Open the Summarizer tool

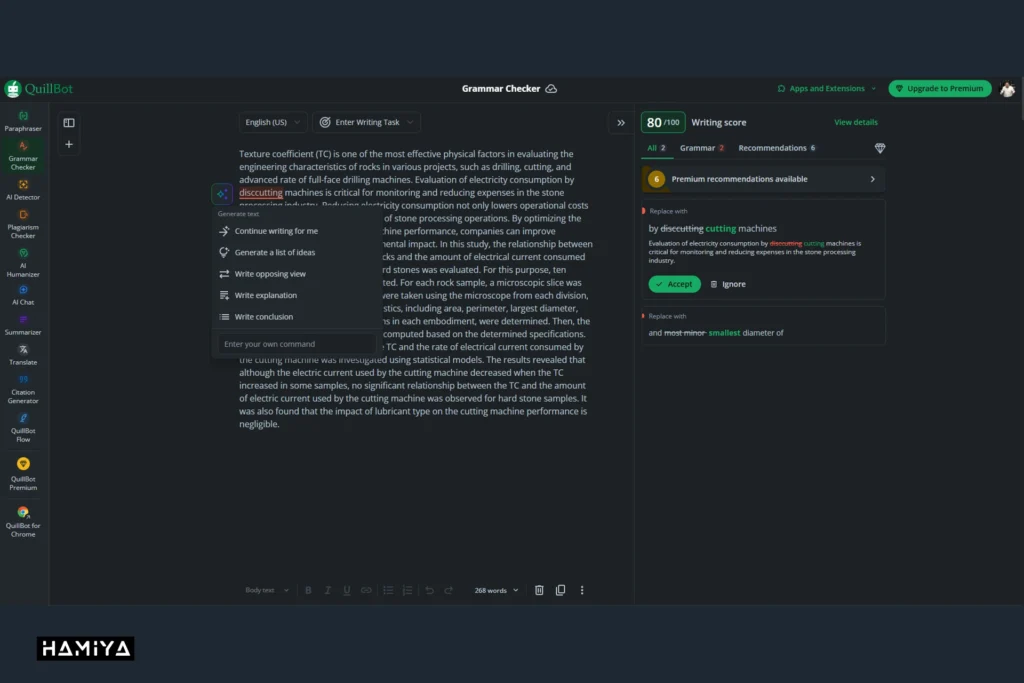(x=23, y=324)
